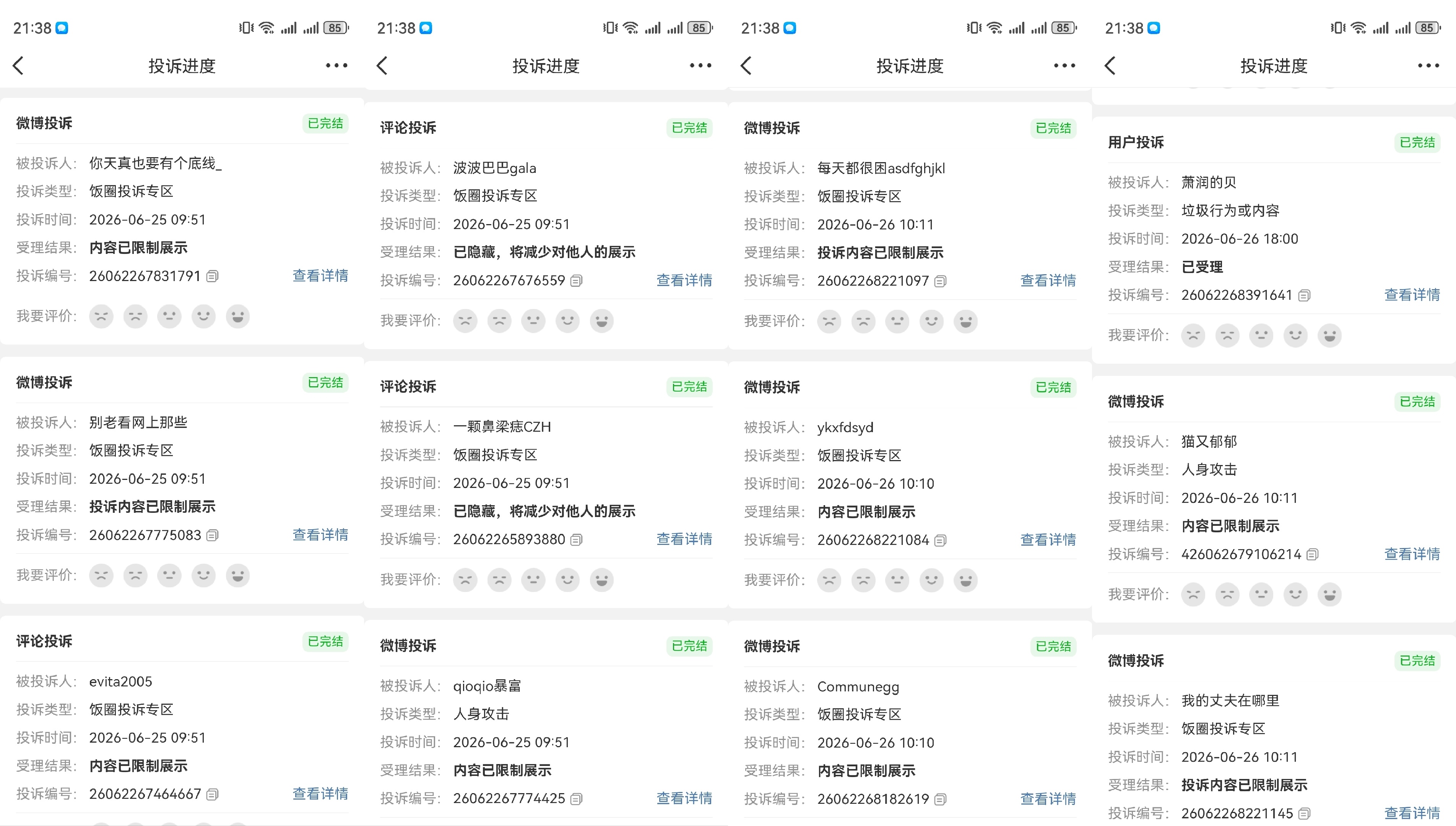Screen dimensions: 1456x826
Task: Open more options on the screen with Communegg
Action: pyautogui.click(x=1064, y=66)
